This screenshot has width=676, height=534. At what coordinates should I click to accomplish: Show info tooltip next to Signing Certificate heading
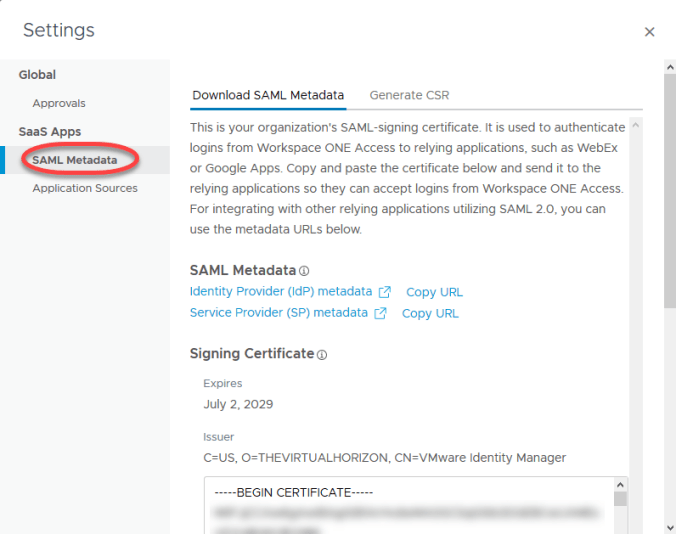pyautogui.click(x=322, y=355)
